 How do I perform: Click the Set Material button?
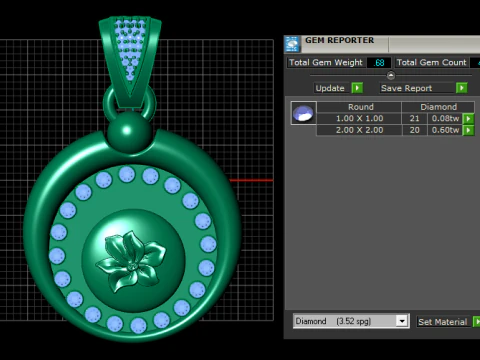[x=443, y=322]
